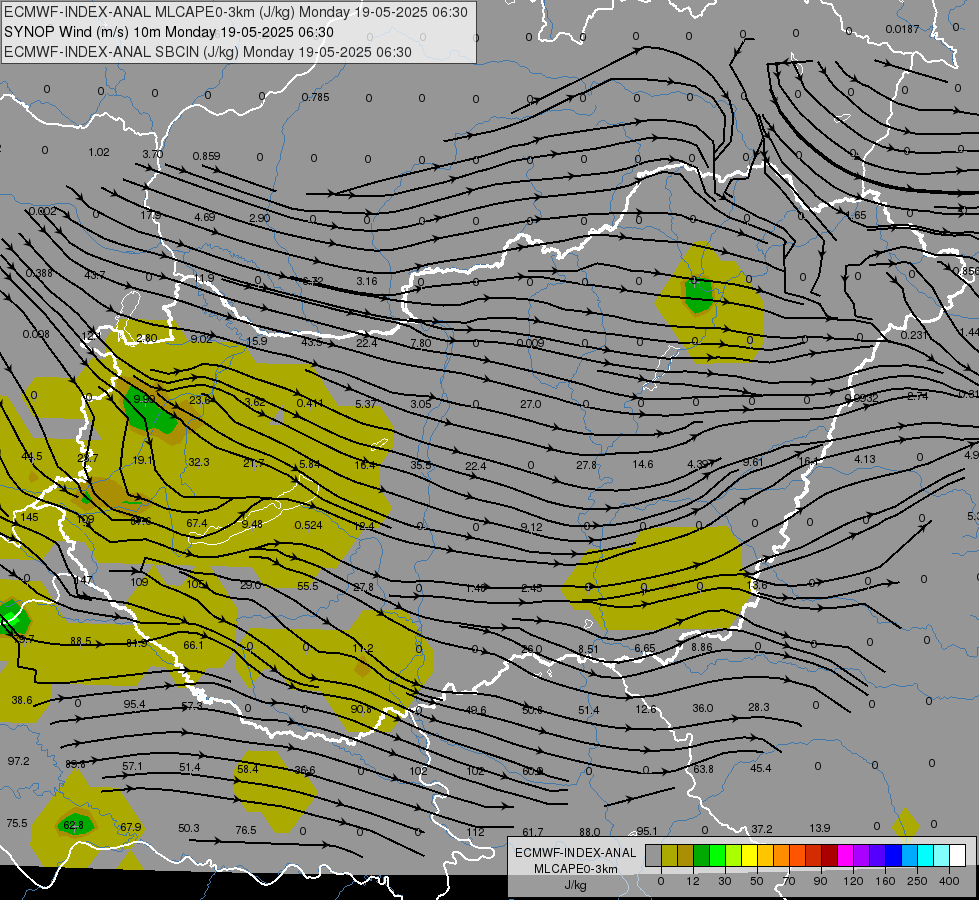Click the pure blue legend swatch
Image resolution: width=979 pixels, height=900 pixels.
click(x=893, y=855)
